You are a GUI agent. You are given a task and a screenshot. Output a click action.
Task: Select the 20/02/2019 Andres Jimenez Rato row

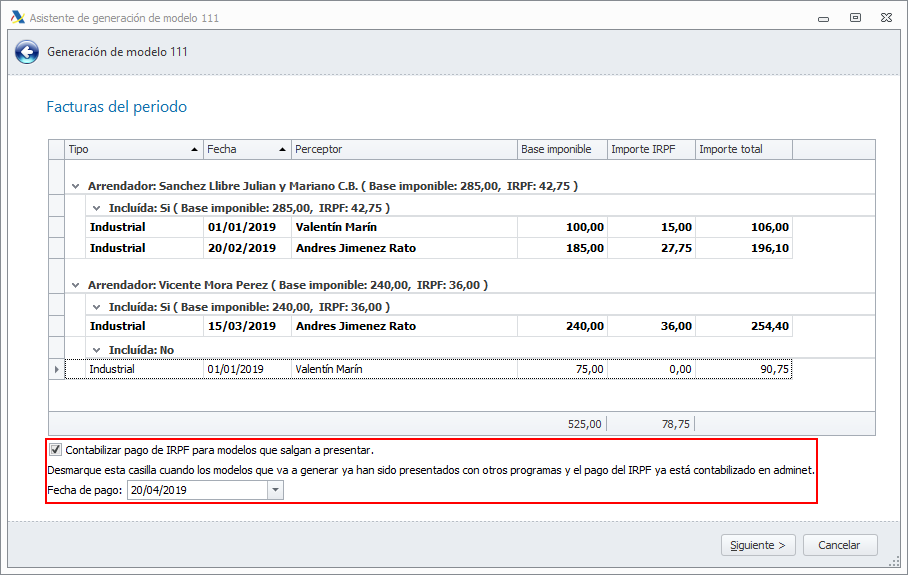(x=355, y=248)
